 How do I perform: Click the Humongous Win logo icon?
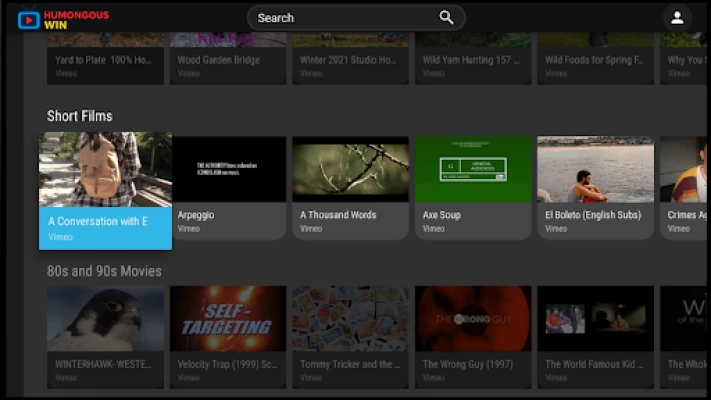click(29, 19)
